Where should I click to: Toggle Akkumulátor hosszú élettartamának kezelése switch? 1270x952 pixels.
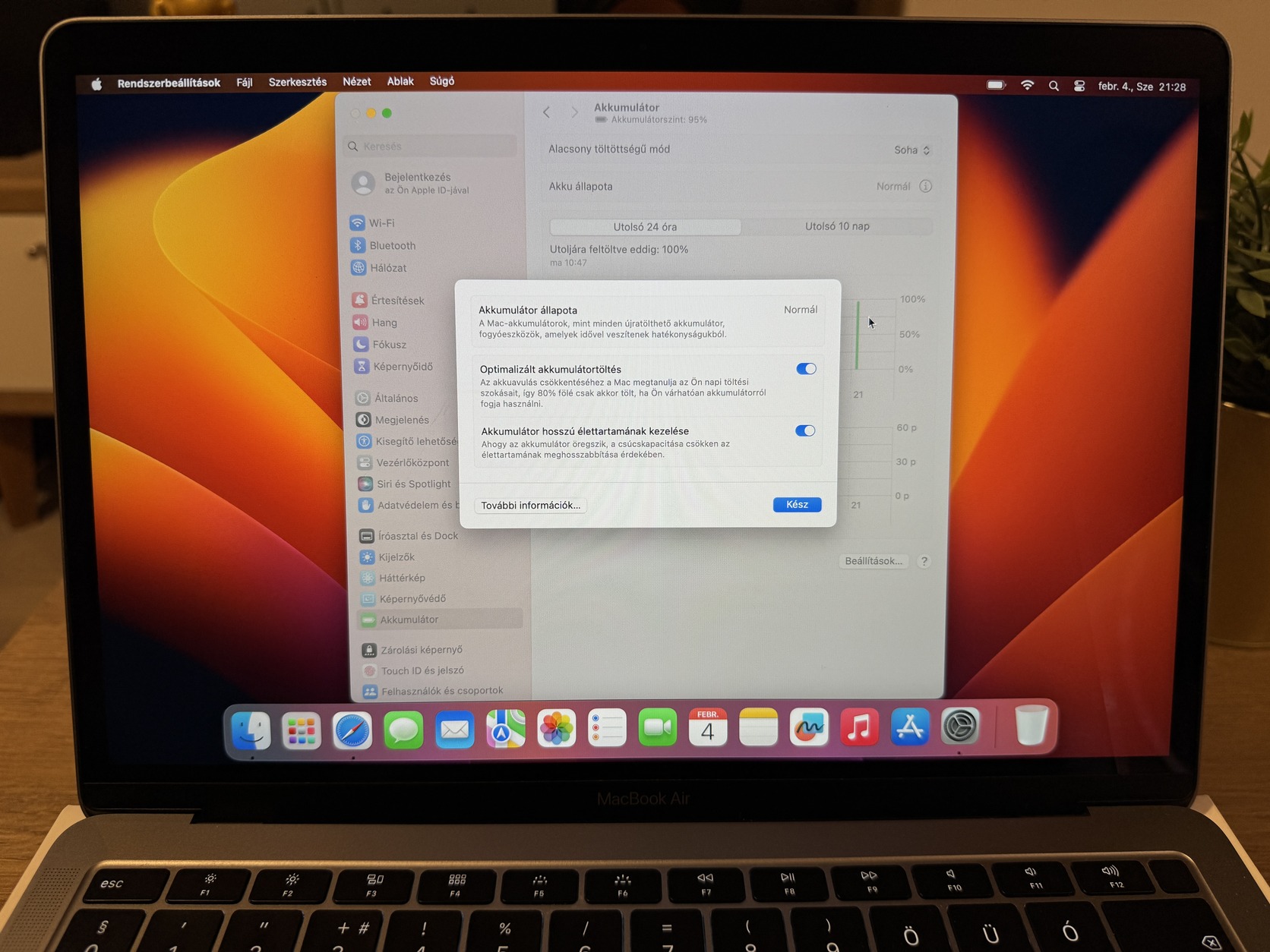pos(805,430)
